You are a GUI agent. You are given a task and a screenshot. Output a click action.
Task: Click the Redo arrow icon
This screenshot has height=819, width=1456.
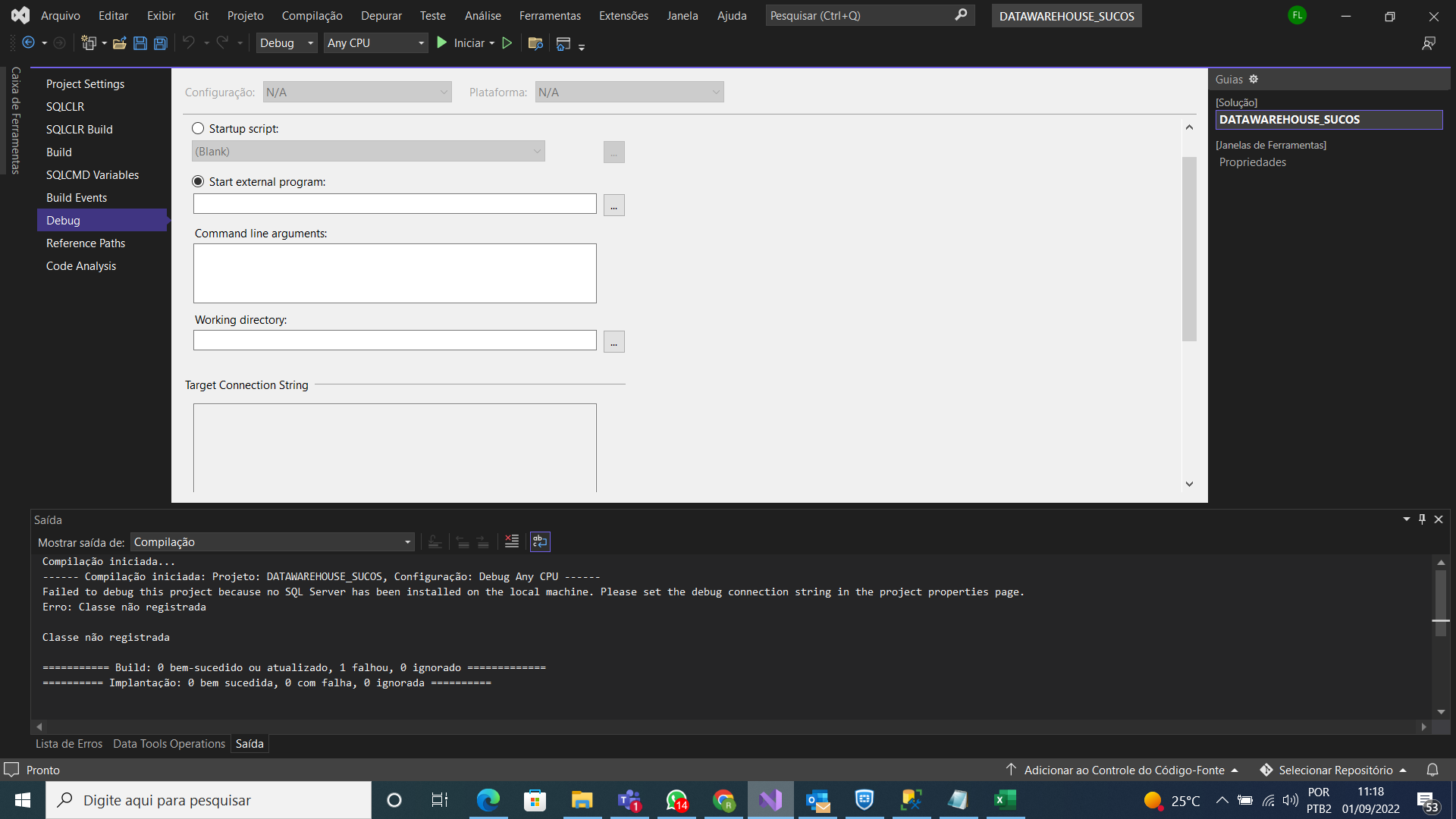(x=222, y=43)
